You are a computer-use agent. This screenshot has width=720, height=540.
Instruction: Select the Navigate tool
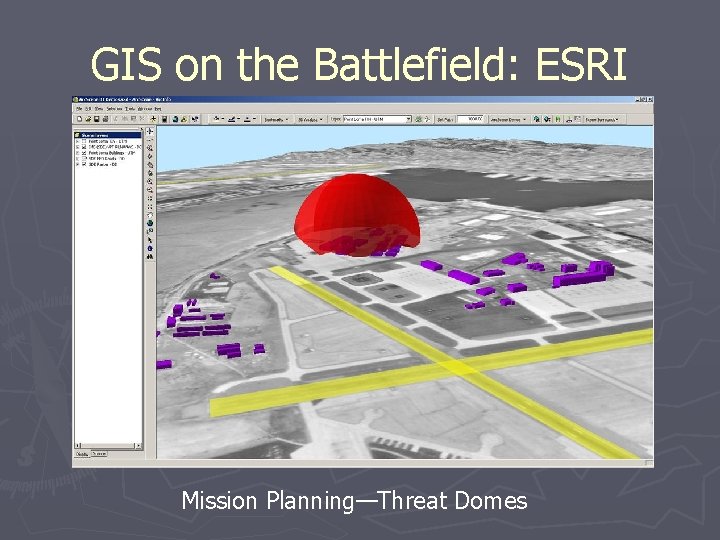(x=150, y=131)
